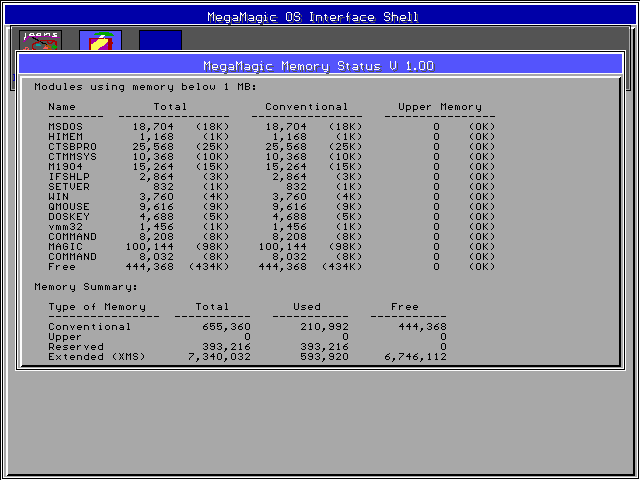Click the (98K) value in Conventional column
Image resolution: width=640 pixels, height=480 pixels.
coord(345,247)
